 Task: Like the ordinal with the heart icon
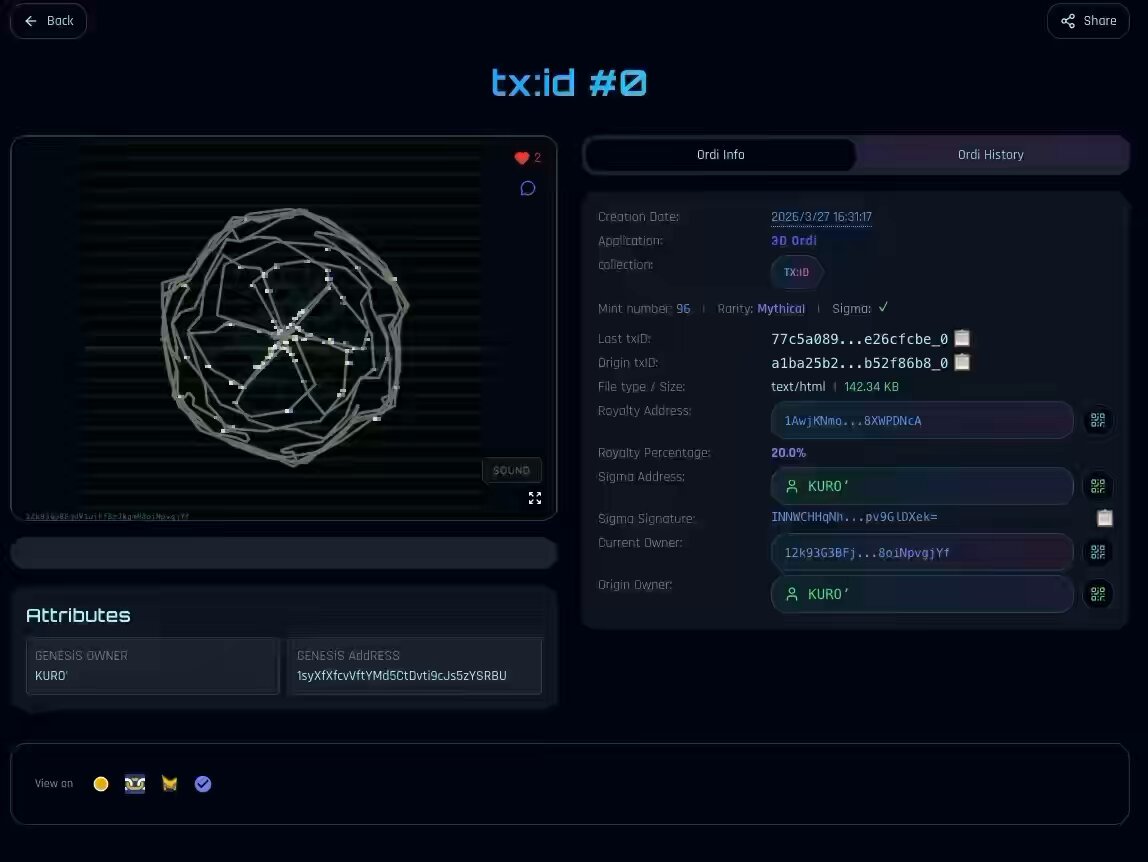(x=521, y=157)
